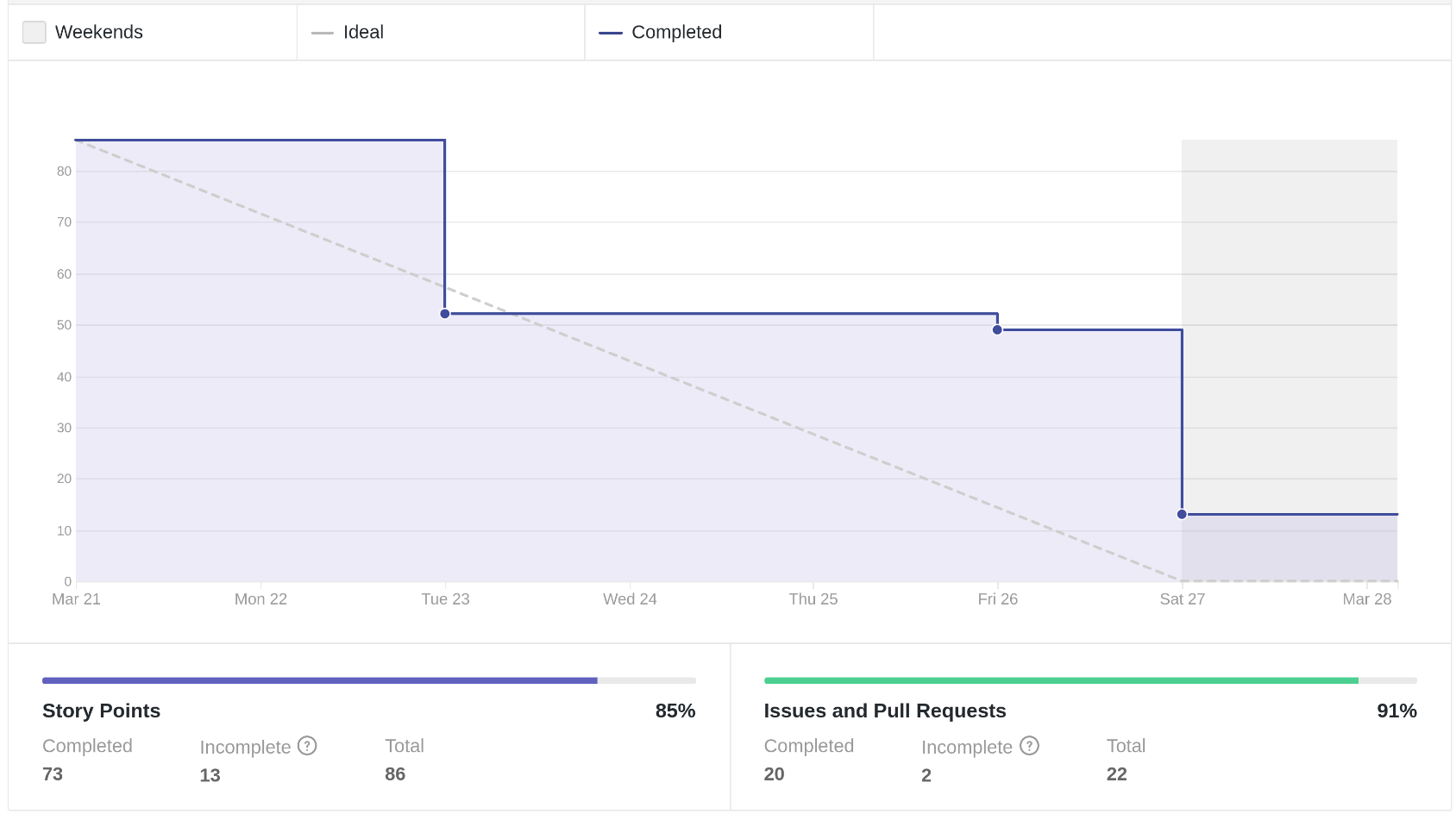The image size is (1456, 814).
Task: Click the Story Points progress bar
Action: 369,680
